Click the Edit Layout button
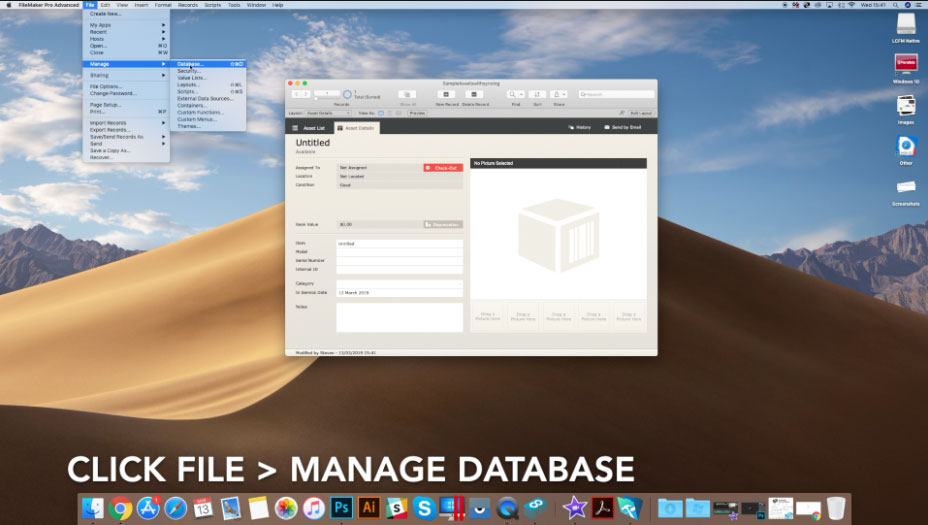This screenshot has width=928, height=525. pos(641,113)
